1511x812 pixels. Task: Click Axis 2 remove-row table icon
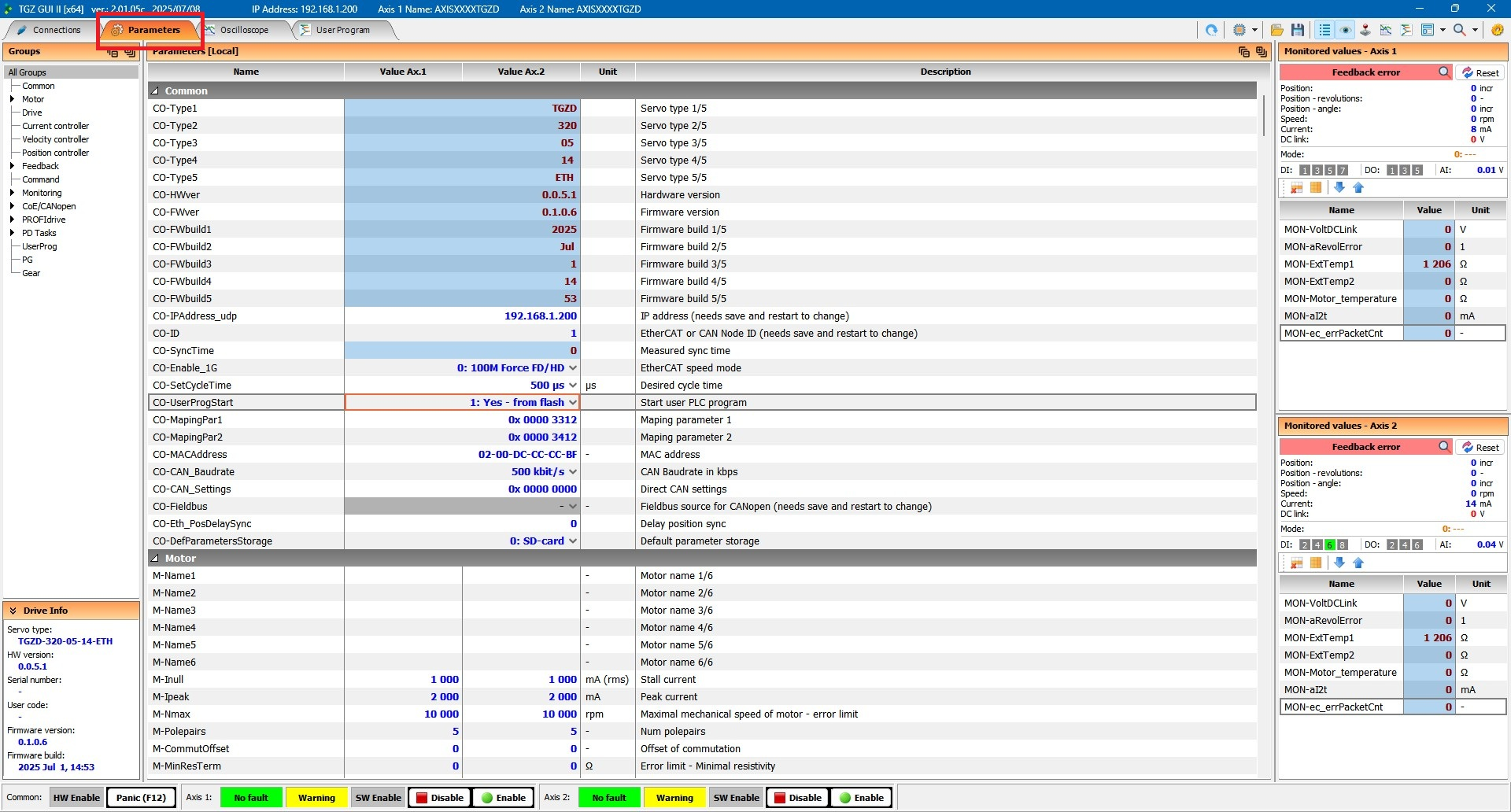click(x=1296, y=563)
